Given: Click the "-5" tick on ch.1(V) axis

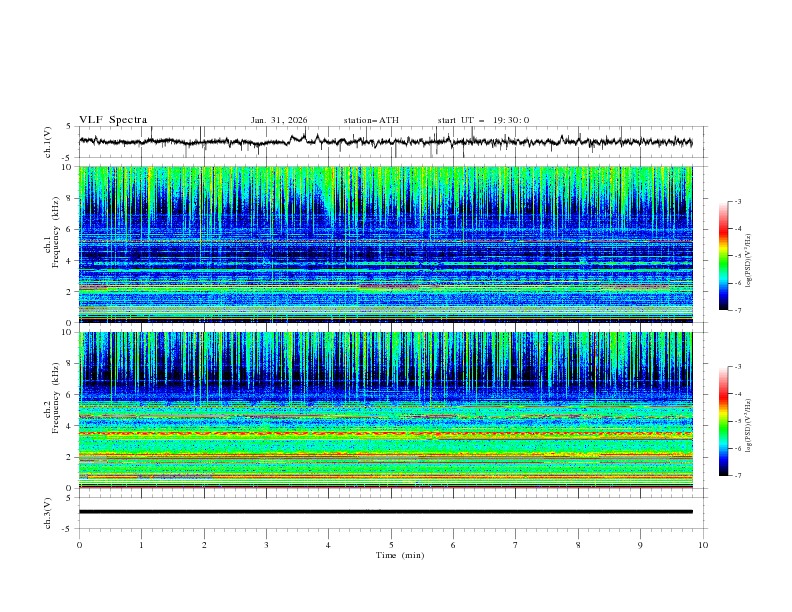Looking at the screenshot, I should pyautogui.click(x=68, y=158).
